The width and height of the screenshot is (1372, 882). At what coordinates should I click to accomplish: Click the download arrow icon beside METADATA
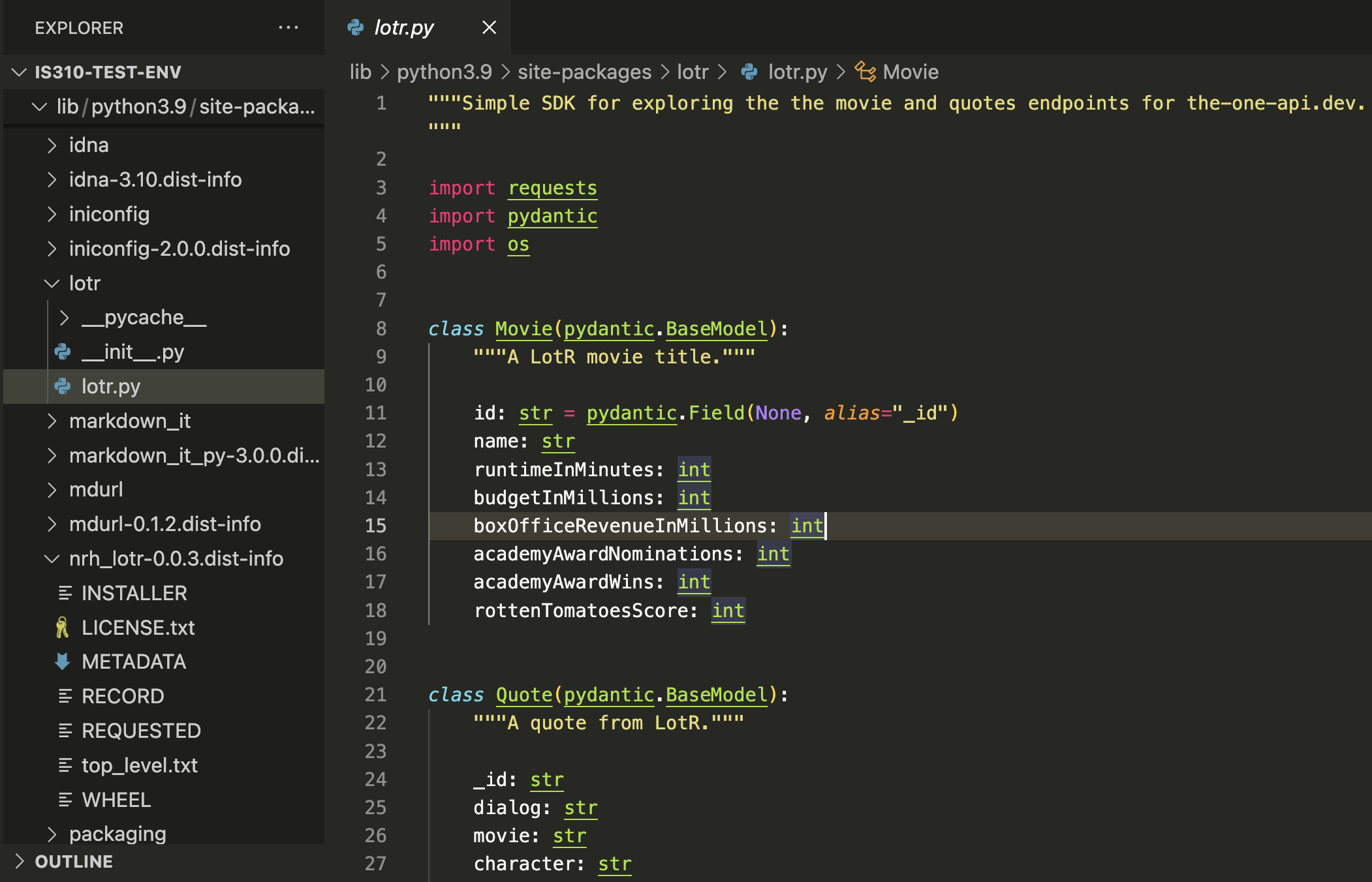pyautogui.click(x=63, y=661)
